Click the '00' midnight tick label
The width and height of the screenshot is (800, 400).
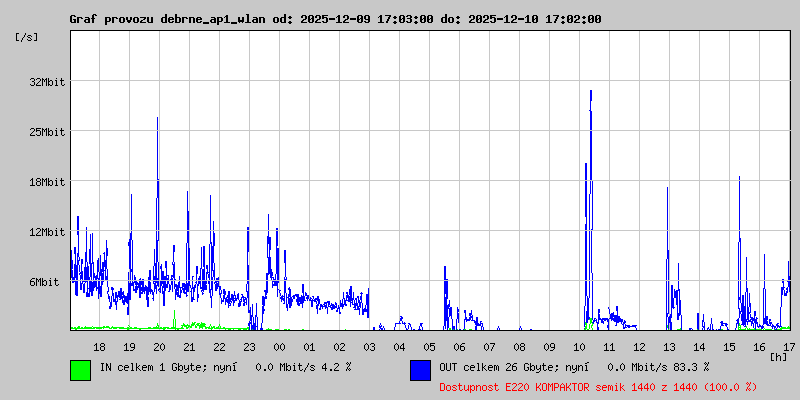click(x=280, y=347)
